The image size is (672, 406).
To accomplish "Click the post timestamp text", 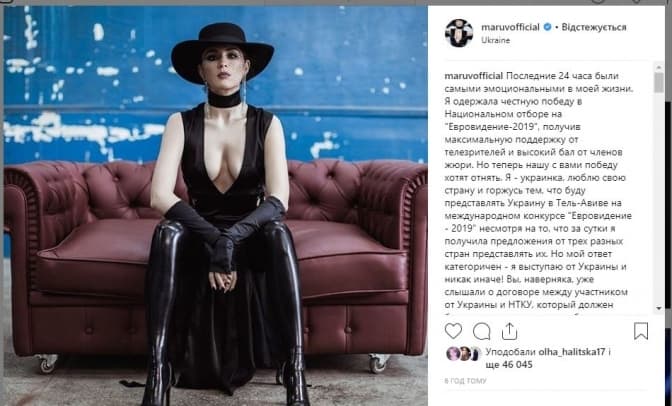I will point(465,380).
